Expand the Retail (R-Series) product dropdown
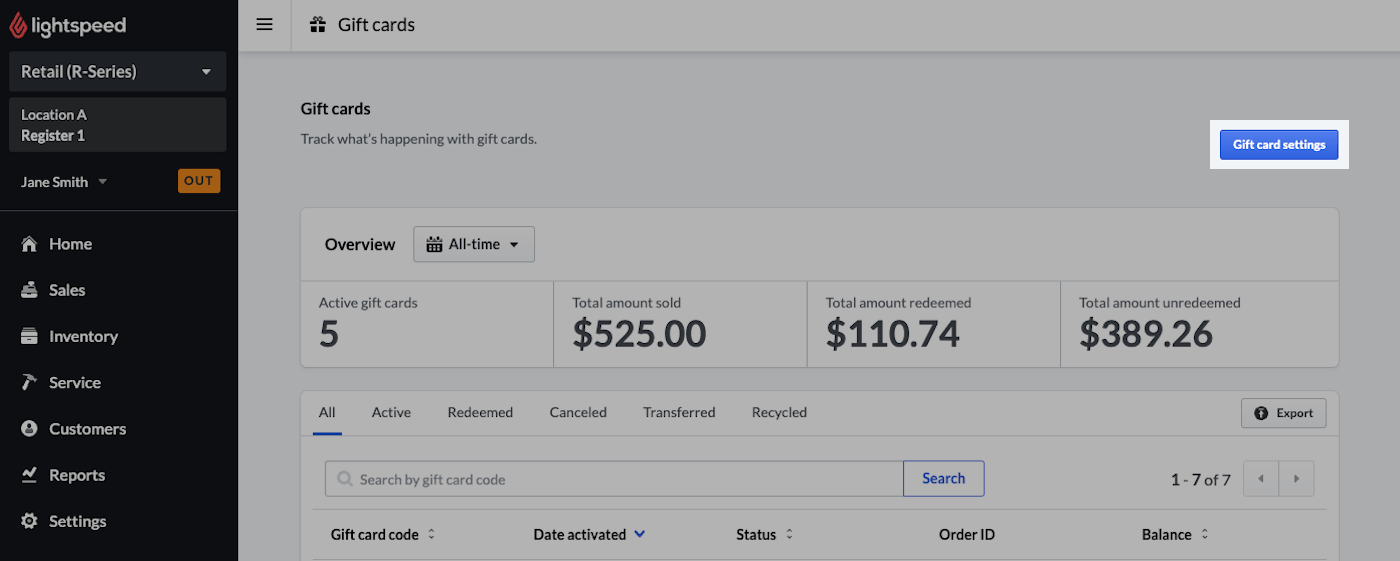Image resolution: width=1400 pixels, height=561 pixels. (117, 72)
